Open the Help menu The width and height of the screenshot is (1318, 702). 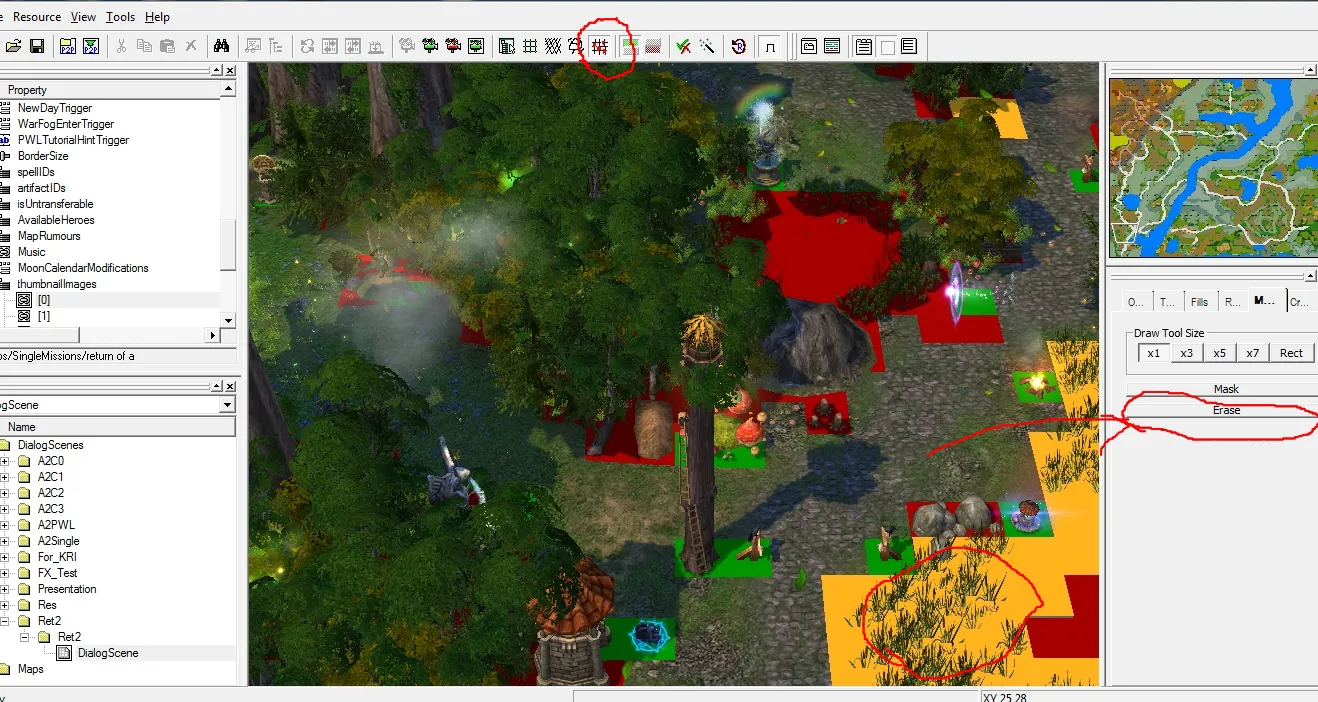pyautogui.click(x=157, y=17)
